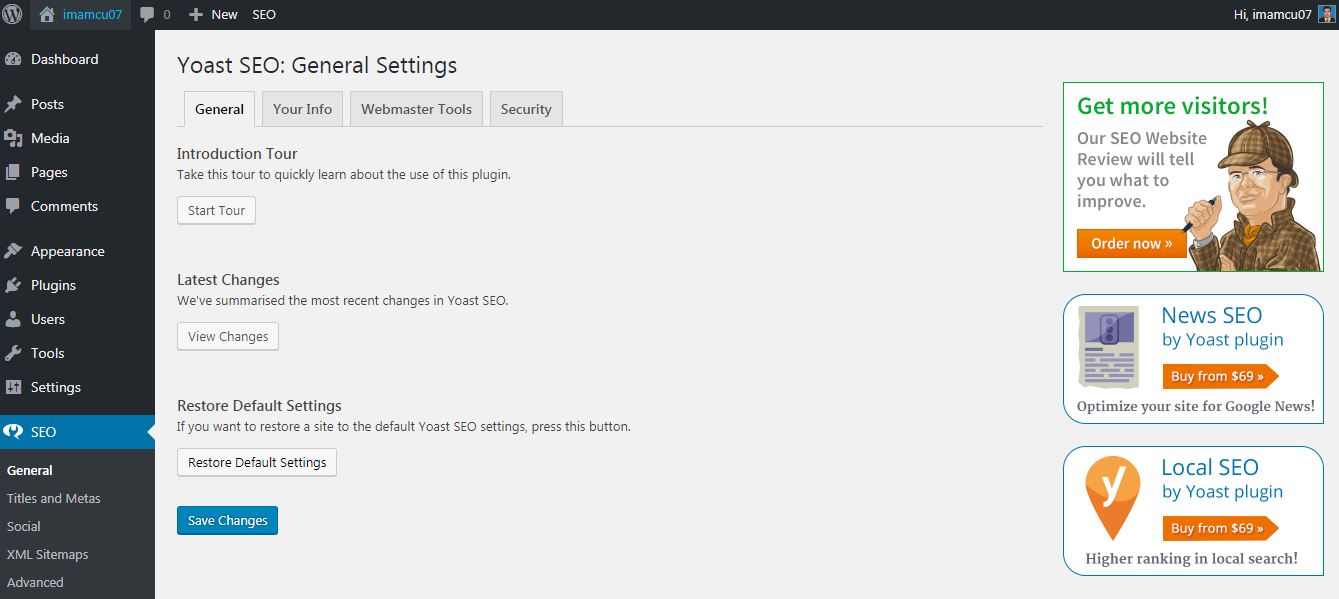This screenshot has height=599, width=1339.
Task: Visit the imamcu07 site via home icon
Action: (47, 14)
